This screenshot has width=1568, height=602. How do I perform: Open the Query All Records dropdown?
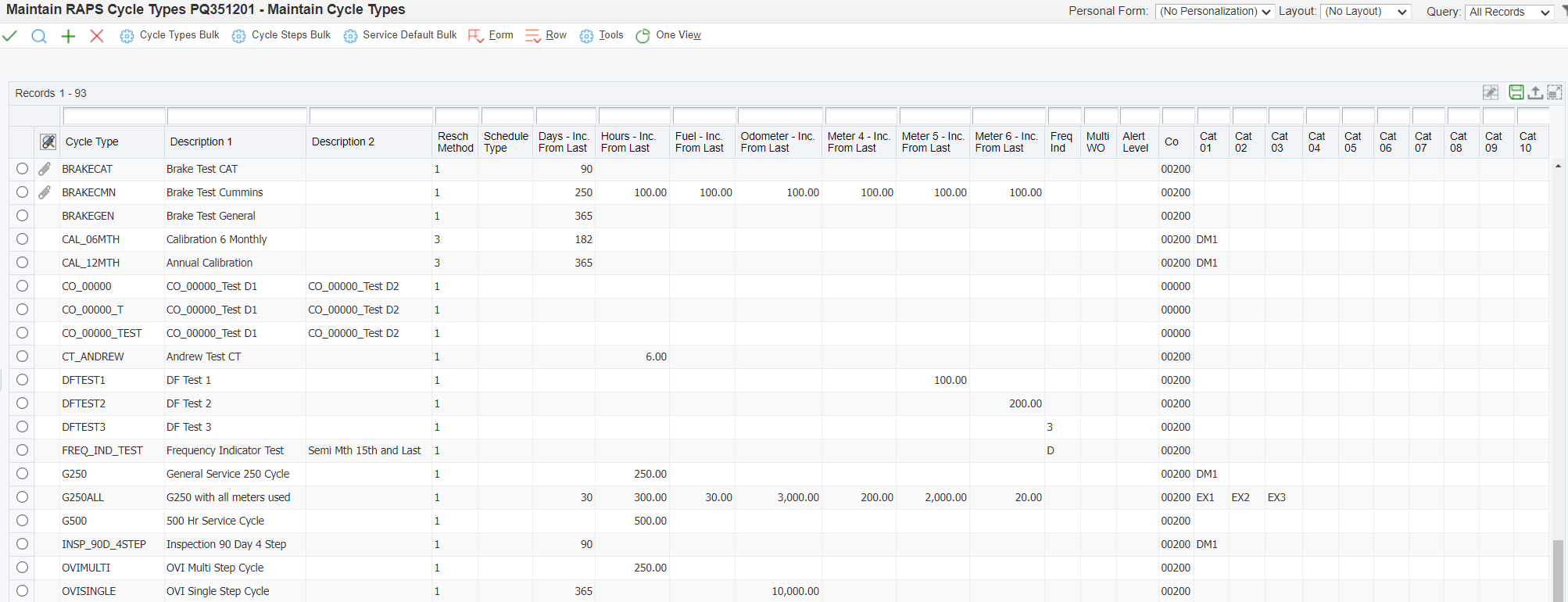1509,12
